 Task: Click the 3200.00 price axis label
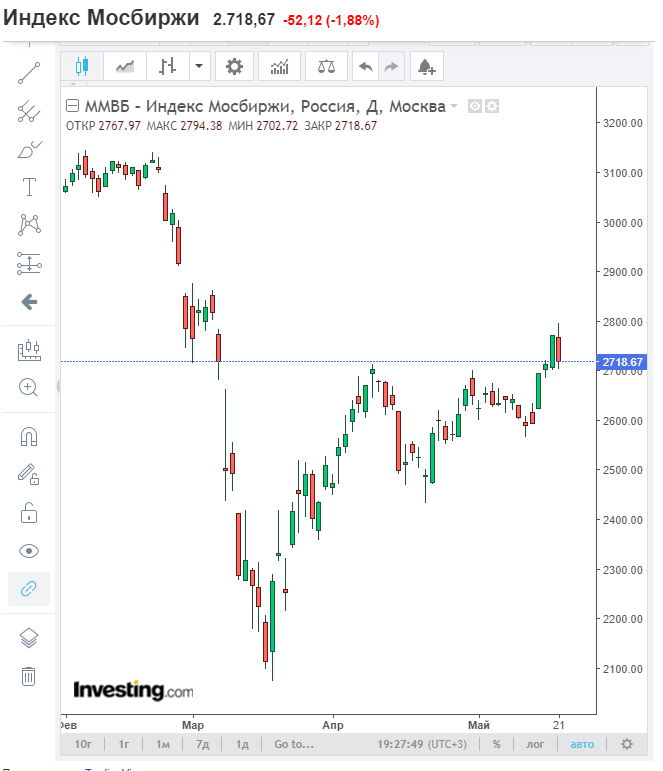pos(623,123)
